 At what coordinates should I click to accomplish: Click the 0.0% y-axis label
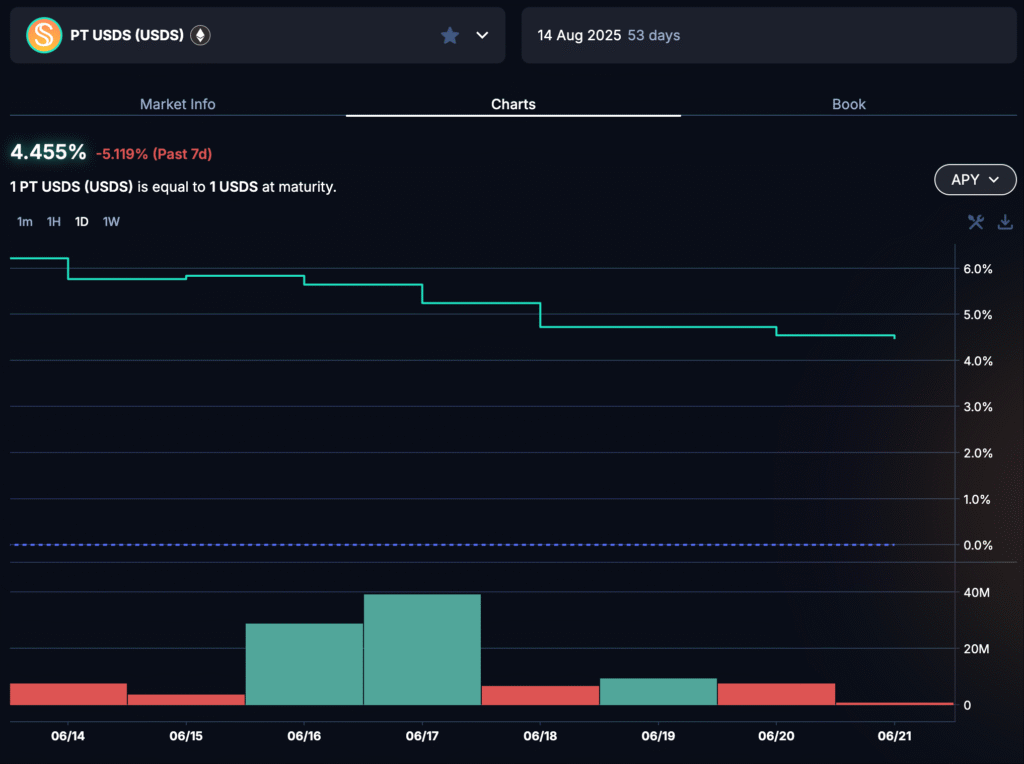click(x=978, y=545)
